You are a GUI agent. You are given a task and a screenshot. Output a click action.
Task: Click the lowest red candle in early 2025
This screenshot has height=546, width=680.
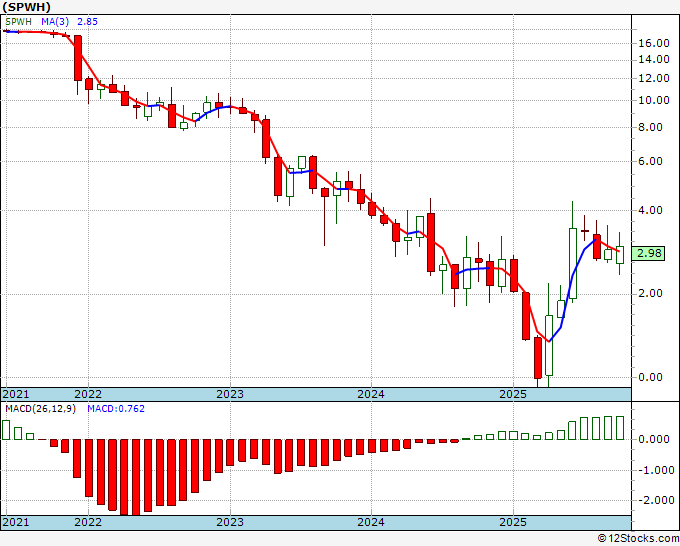pos(538,358)
